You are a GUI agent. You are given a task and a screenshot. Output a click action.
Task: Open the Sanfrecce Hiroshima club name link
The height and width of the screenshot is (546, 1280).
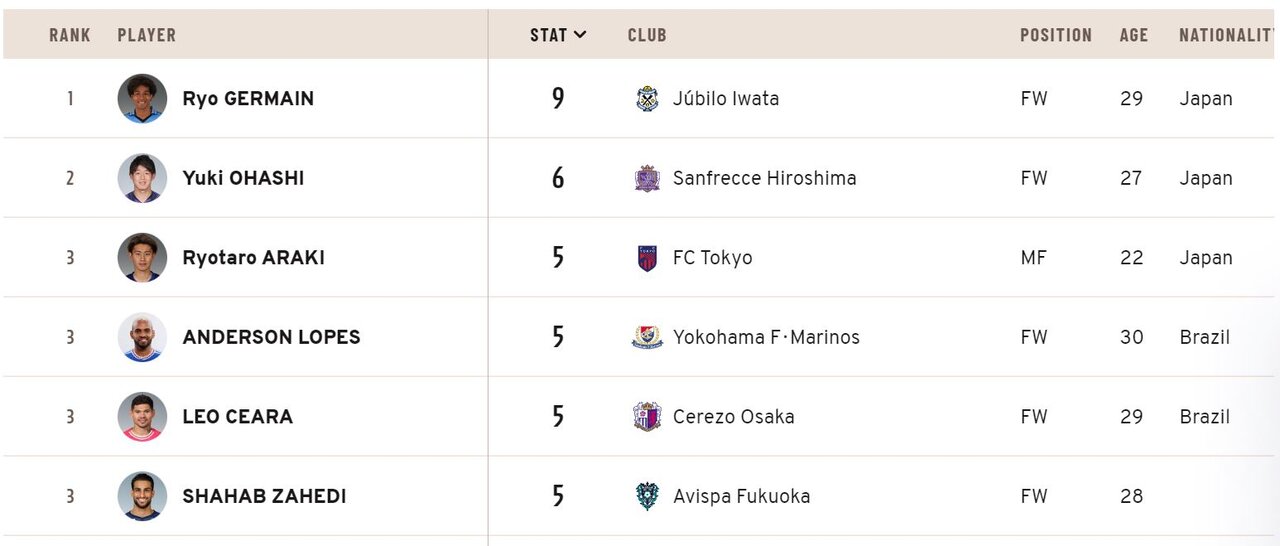click(x=764, y=178)
